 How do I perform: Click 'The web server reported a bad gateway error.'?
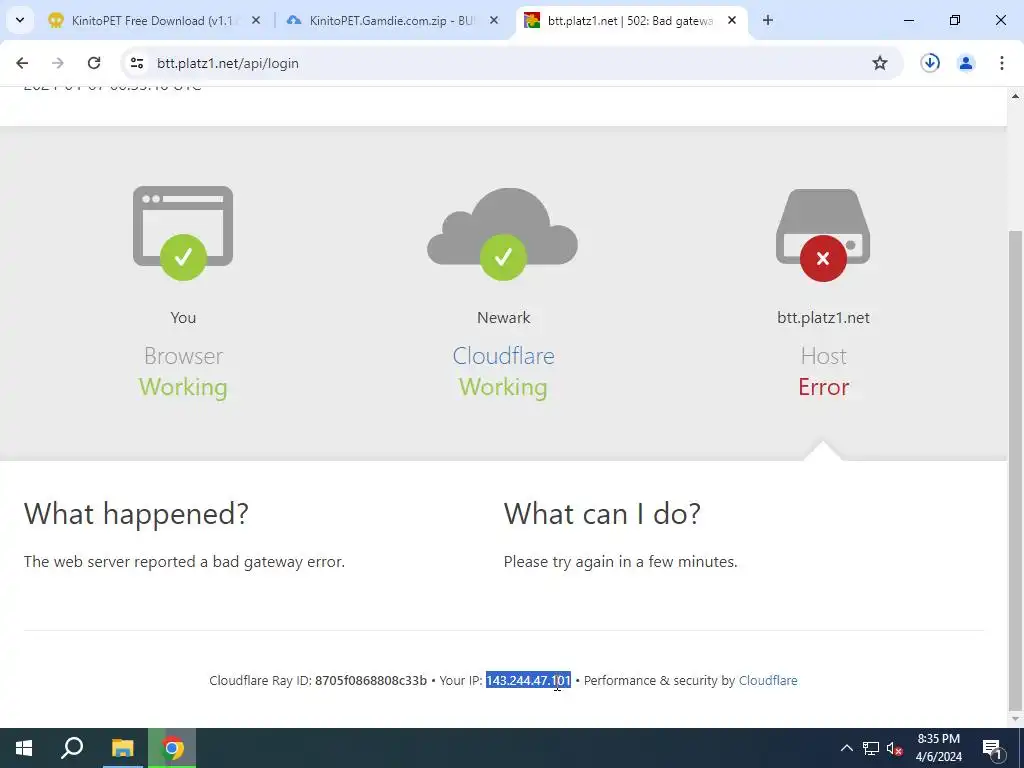[184, 562]
